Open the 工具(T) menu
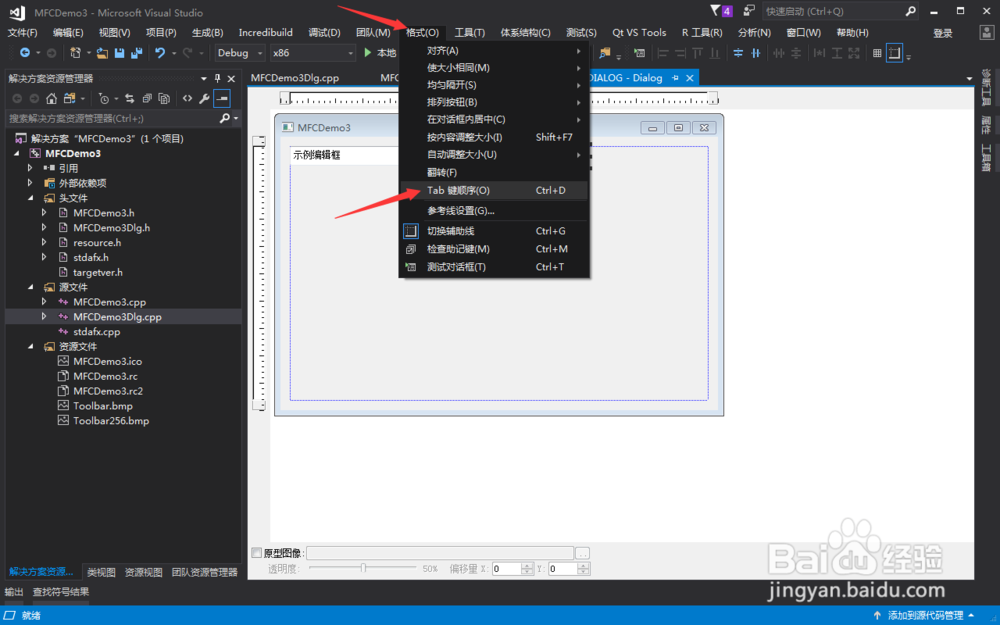 (x=469, y=33)
